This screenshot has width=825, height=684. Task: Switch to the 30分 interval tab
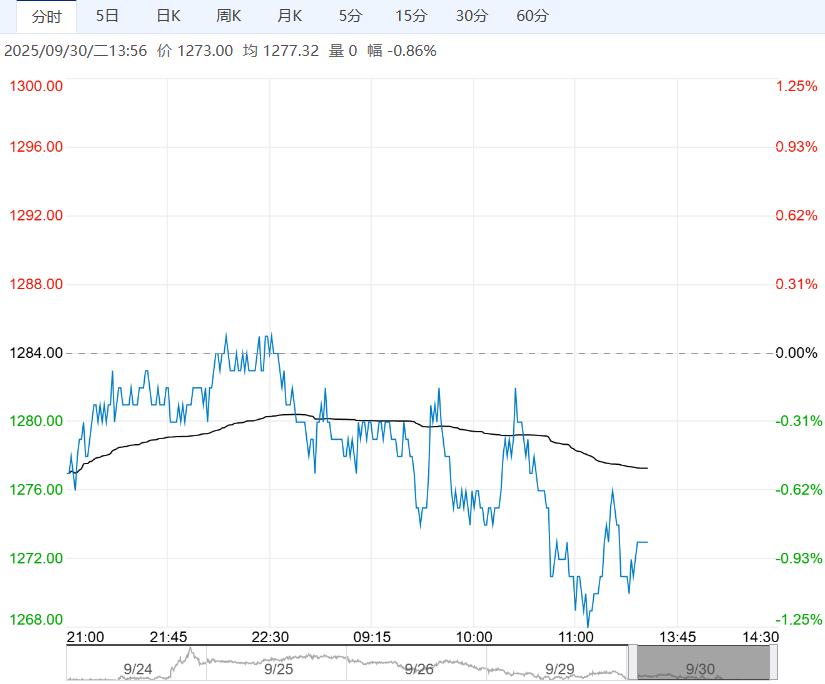(x=471, y=16)
